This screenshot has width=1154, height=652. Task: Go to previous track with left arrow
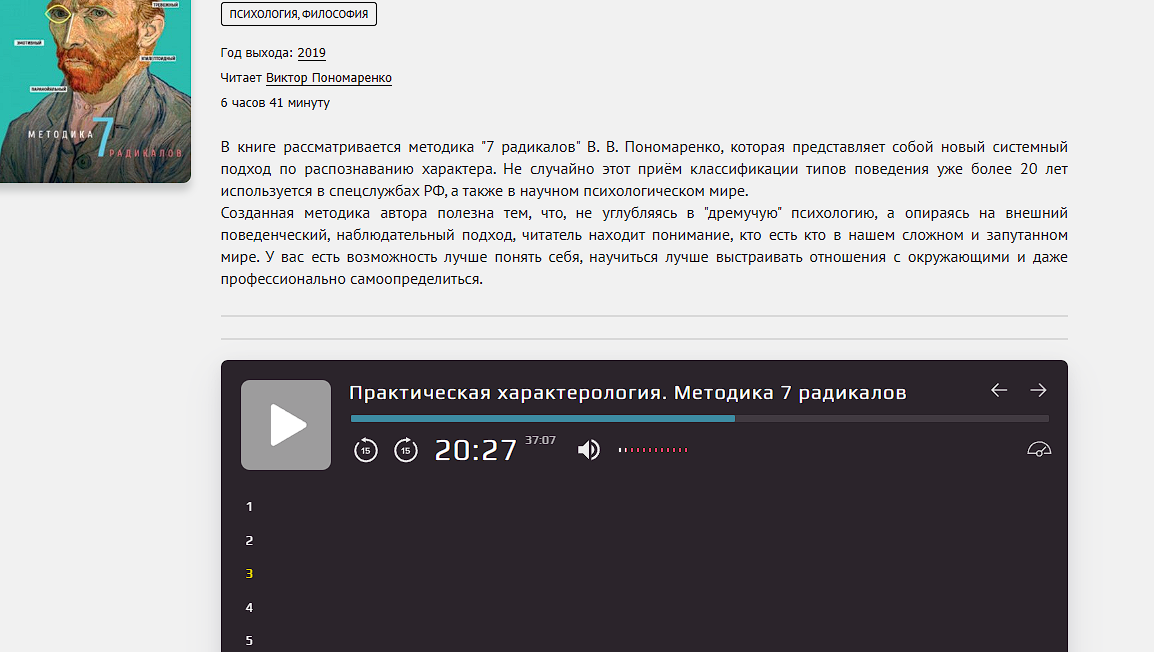[x=998, y=390]
